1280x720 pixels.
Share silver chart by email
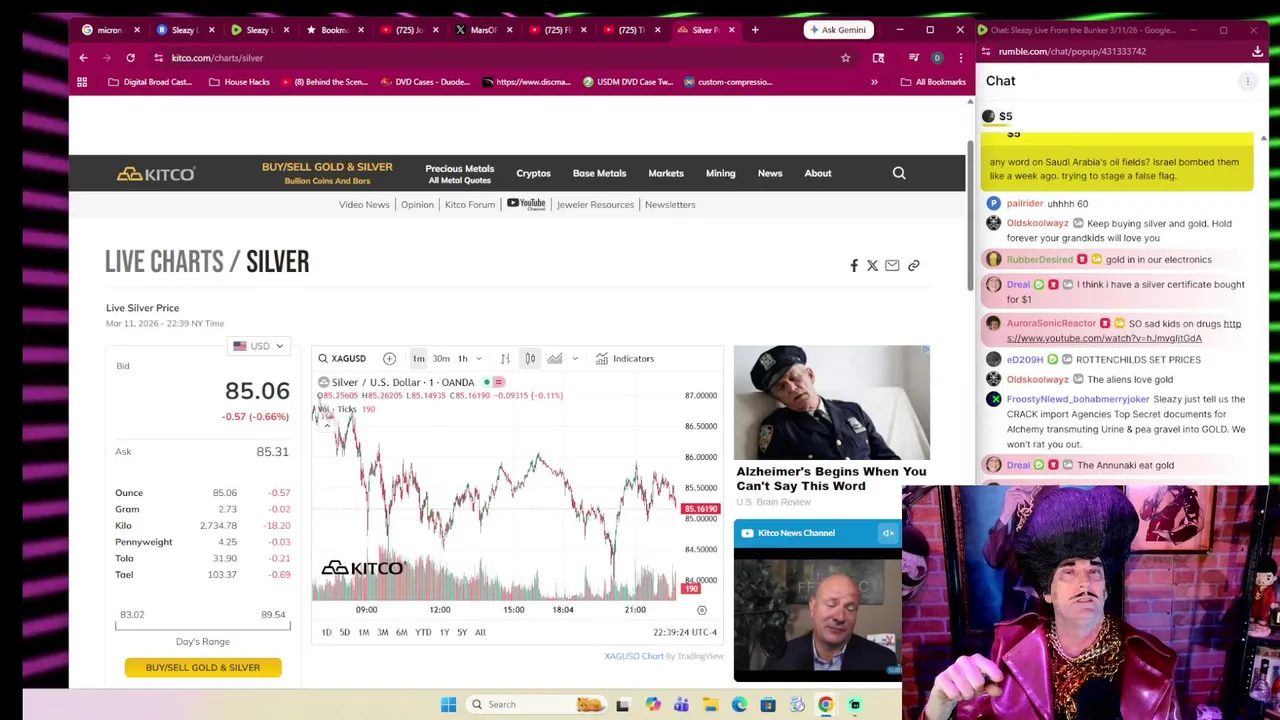[892, 265]
